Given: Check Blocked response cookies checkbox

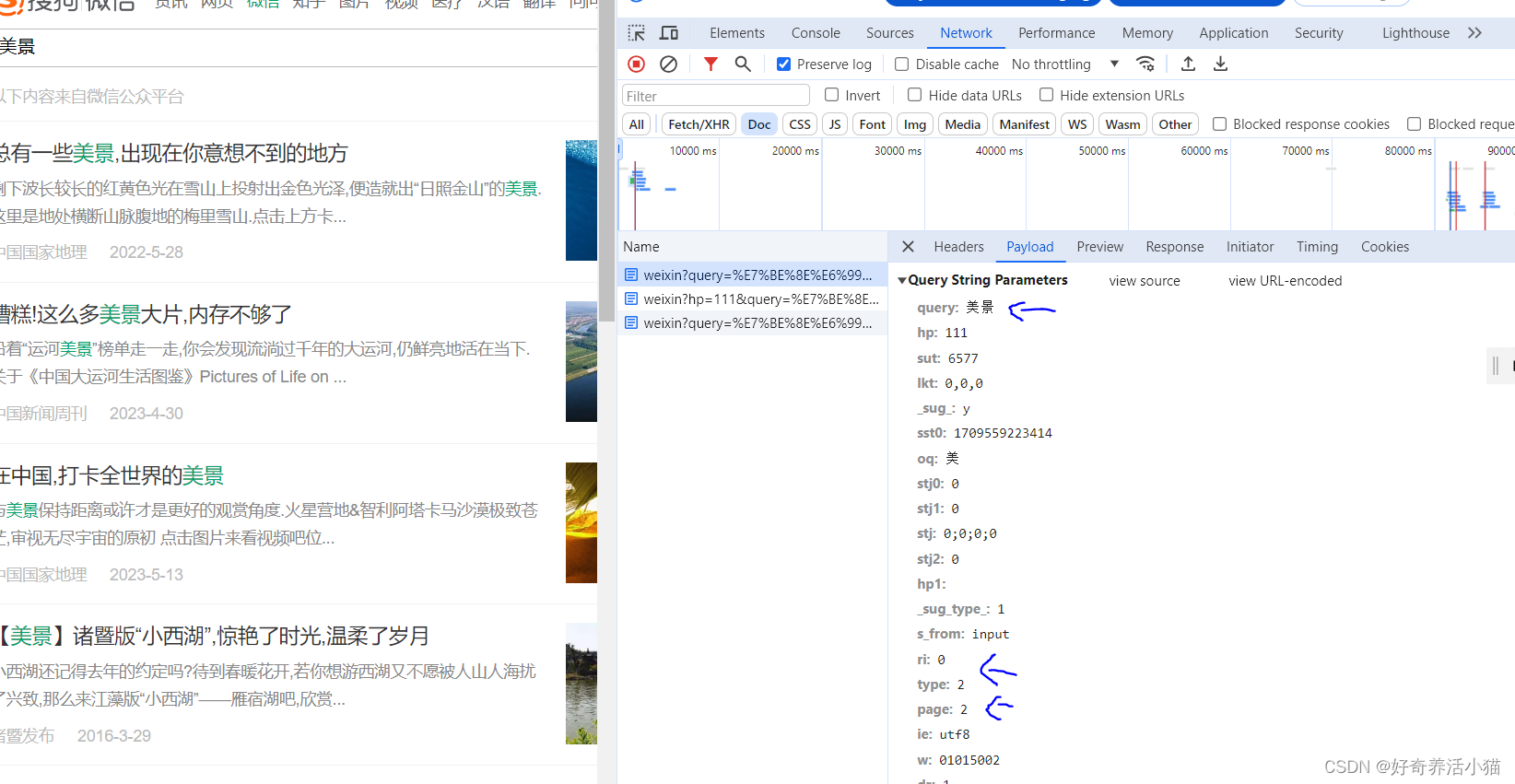Looking at the screenshot, I should (1219, 123).
